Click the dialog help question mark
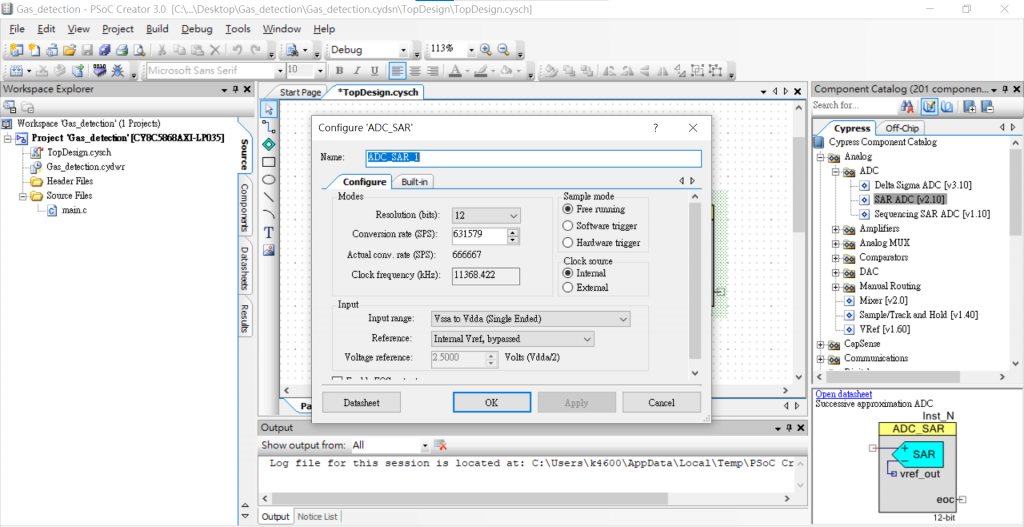The image size is (1024, 527). [656, 128]
